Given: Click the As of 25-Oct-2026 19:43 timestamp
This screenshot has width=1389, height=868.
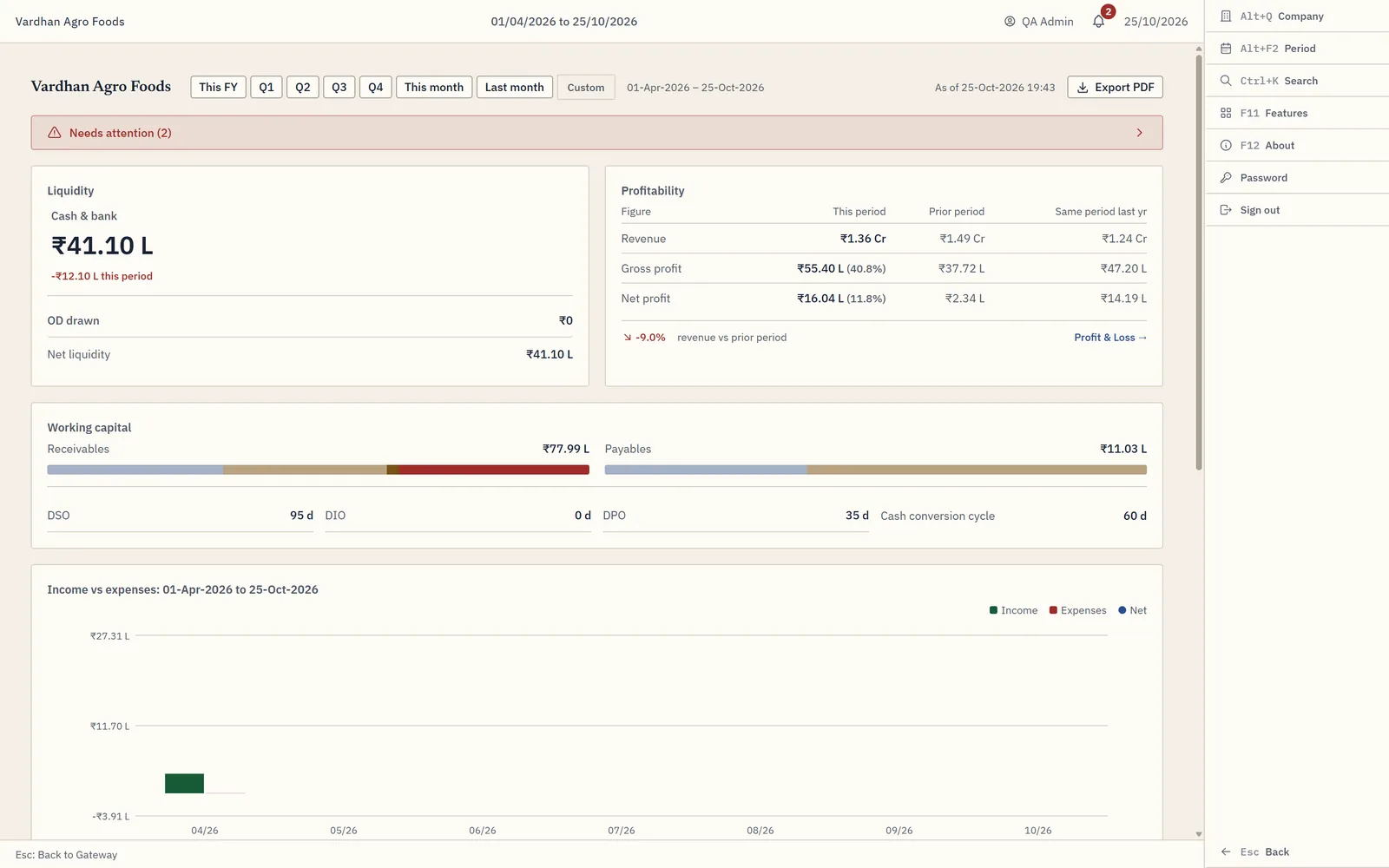Looking at the screenshot, I should [995, 88].
